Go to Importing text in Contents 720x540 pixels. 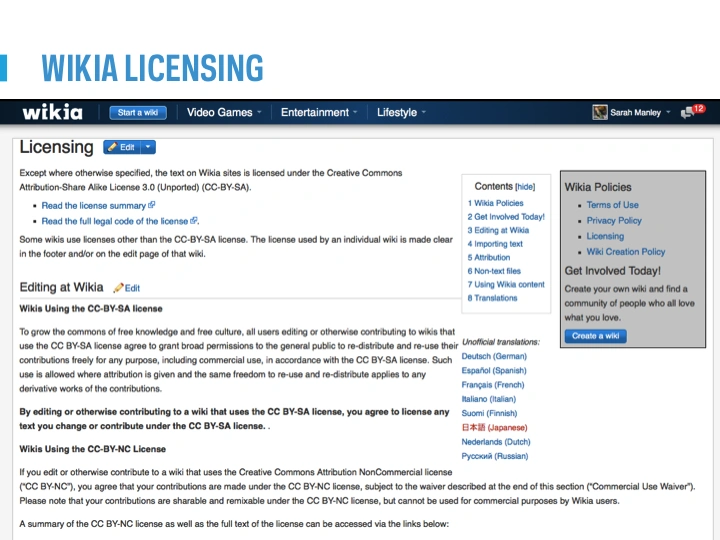pos(498,243)
